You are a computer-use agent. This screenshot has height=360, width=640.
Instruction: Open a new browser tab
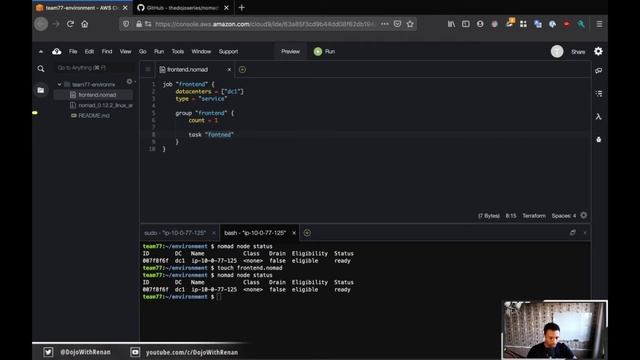[242, 8]
